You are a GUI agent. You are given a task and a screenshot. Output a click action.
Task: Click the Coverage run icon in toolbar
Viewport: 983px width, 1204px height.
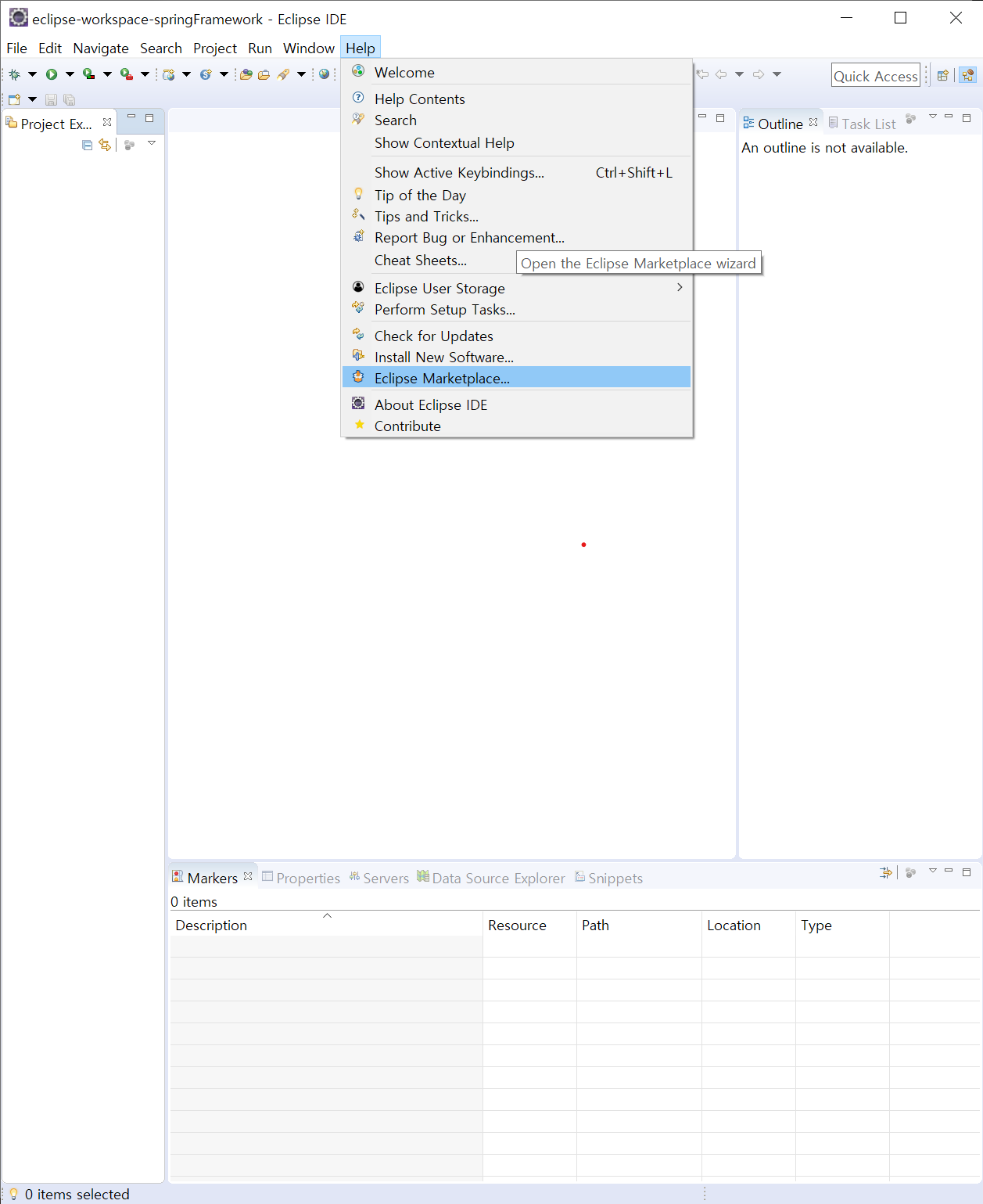(88, 74)
